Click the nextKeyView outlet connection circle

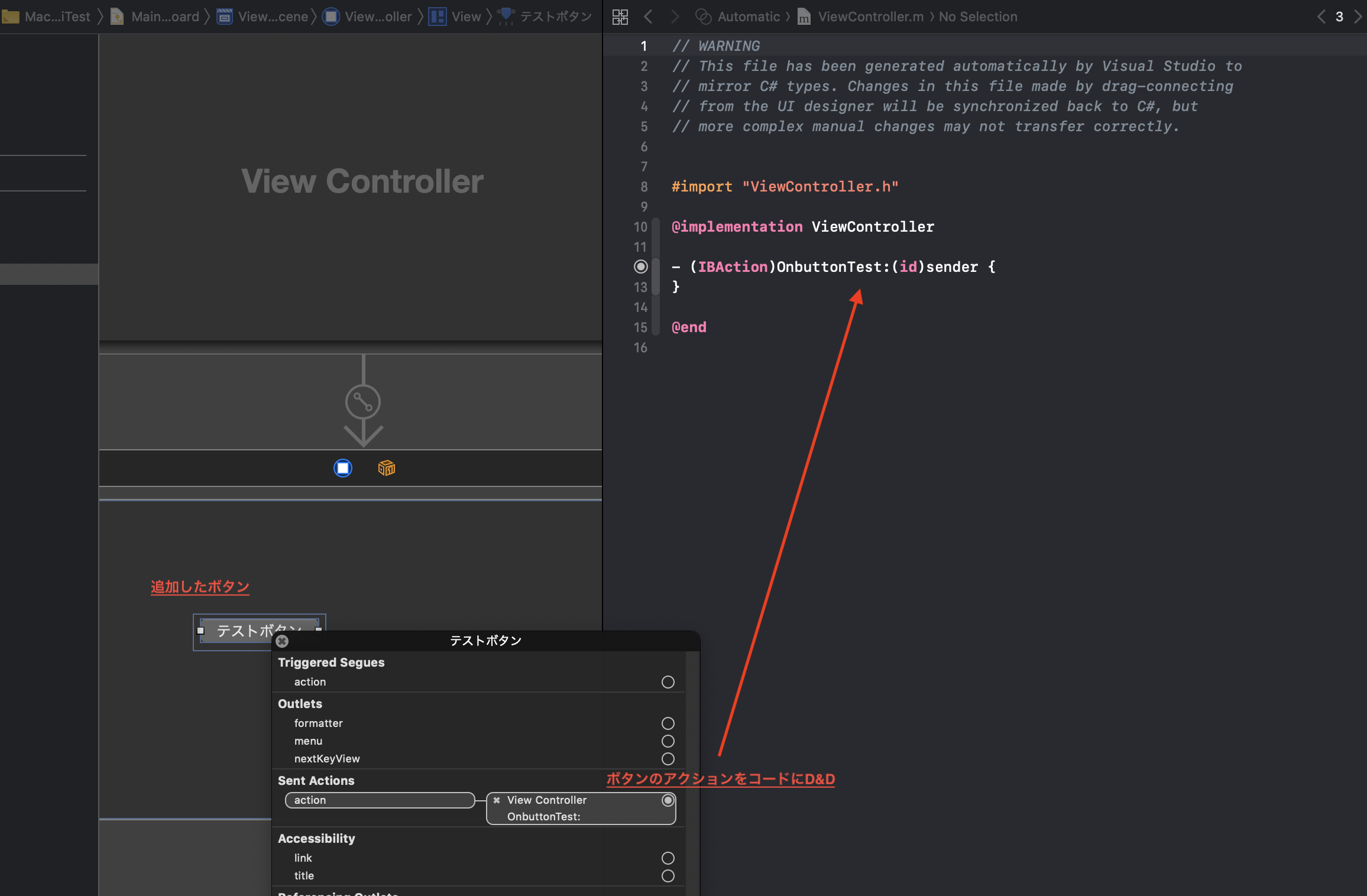[x=668, y=759]
